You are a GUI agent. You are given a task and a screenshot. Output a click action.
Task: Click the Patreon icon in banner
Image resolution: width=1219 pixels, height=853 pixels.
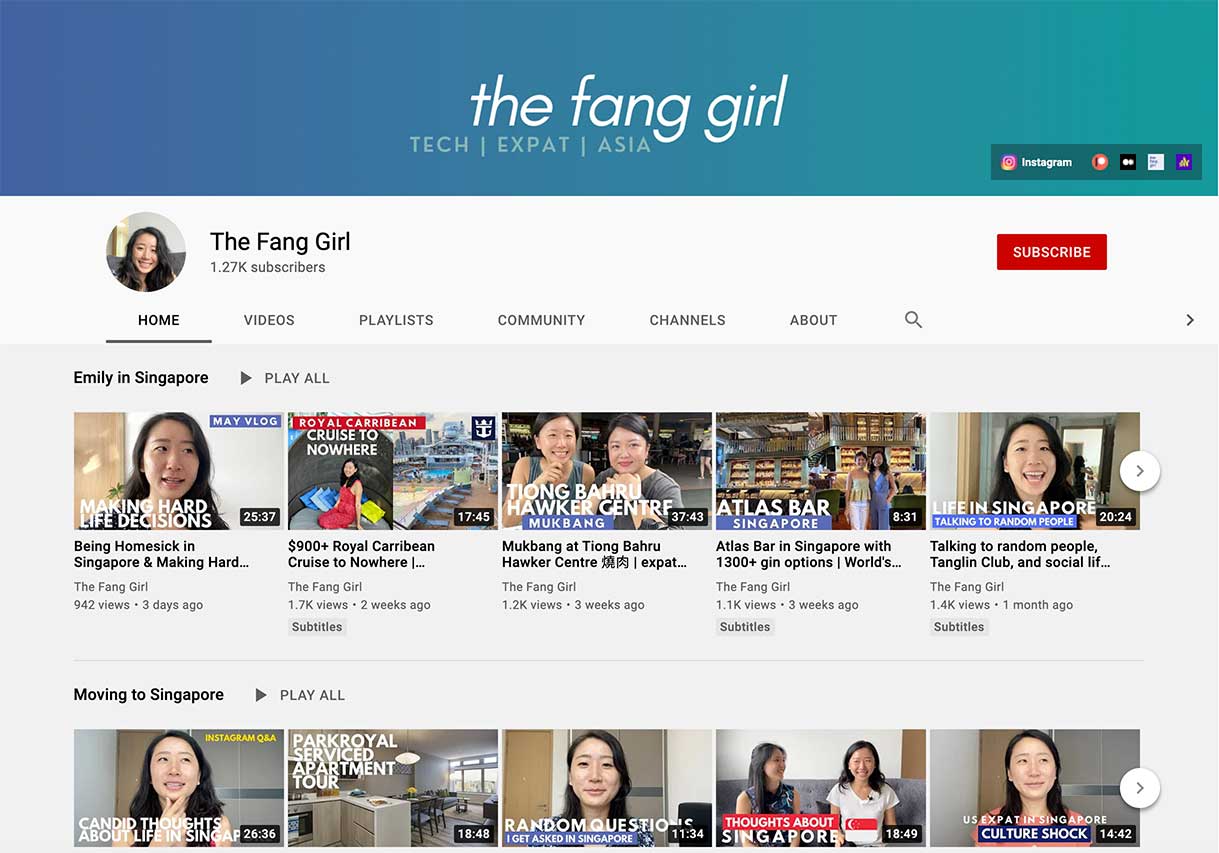click(x=1100, y=162)
